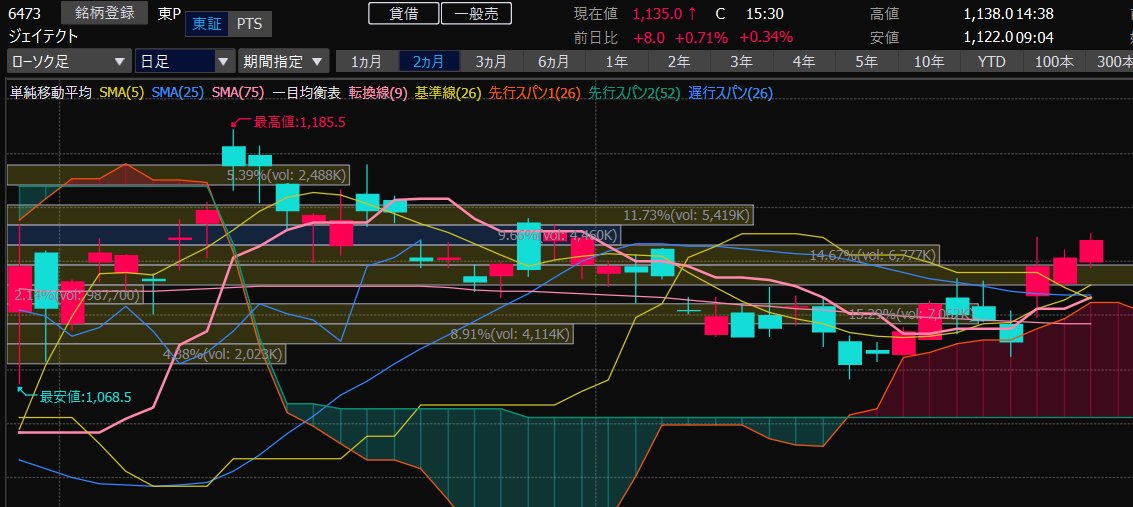Image resolution: width=1133 pixels, height=507 pixels.
Task: Select the YTD period
Action: 991,61
